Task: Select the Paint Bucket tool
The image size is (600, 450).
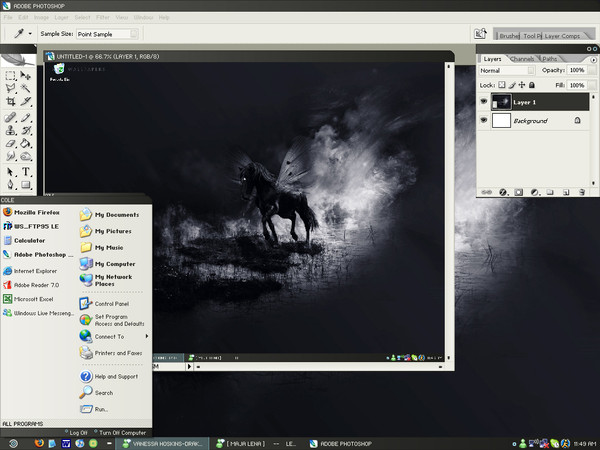Action: 25,143
